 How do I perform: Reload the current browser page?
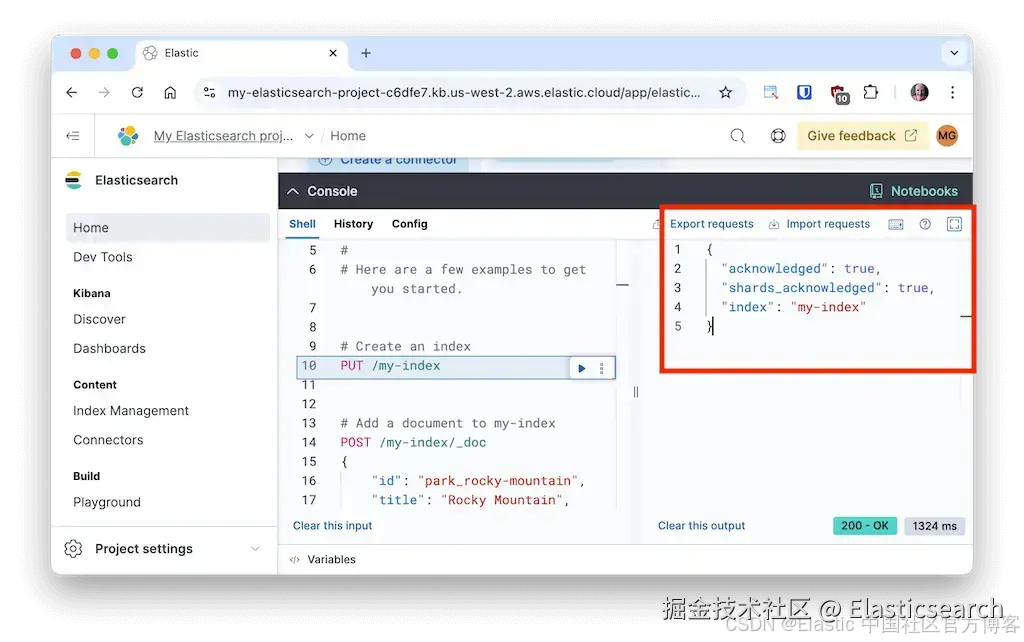137,93
